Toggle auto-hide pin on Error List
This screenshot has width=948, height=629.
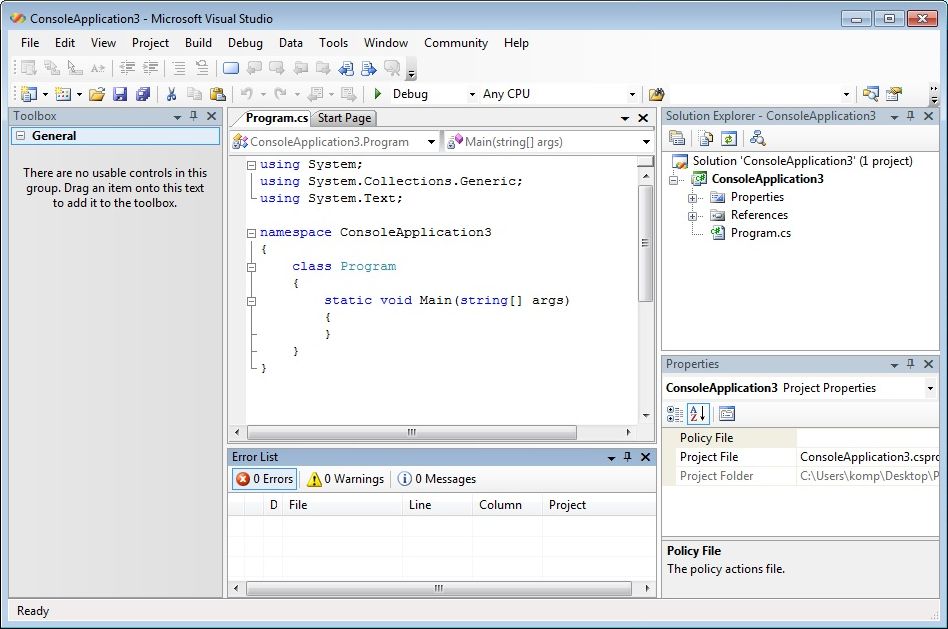point(628,457)
